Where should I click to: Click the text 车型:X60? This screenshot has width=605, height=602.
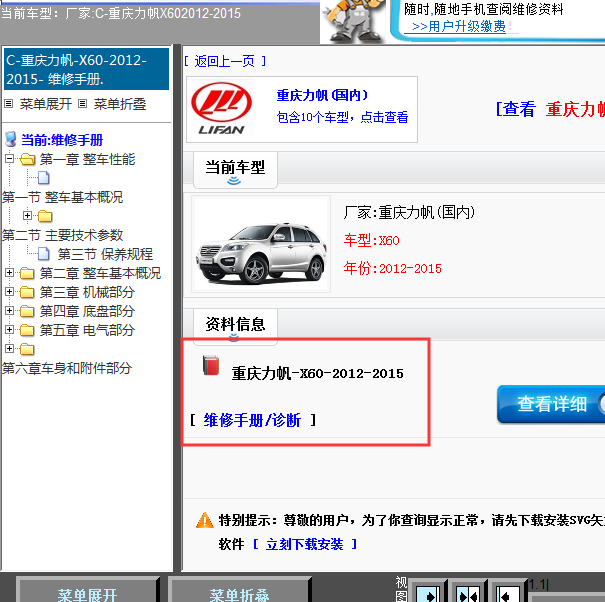point(371,240)
